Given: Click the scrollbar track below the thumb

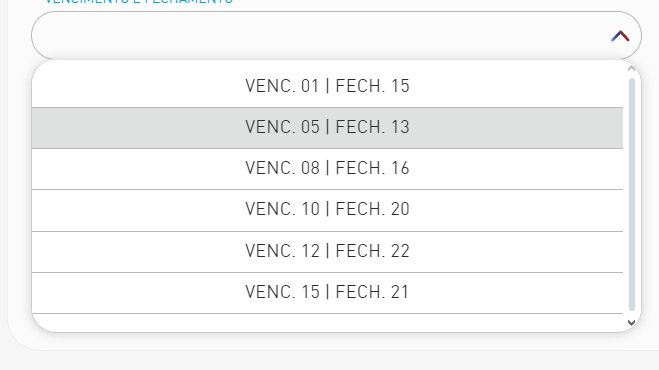Looking at the screenshot, I should point(631,314).
